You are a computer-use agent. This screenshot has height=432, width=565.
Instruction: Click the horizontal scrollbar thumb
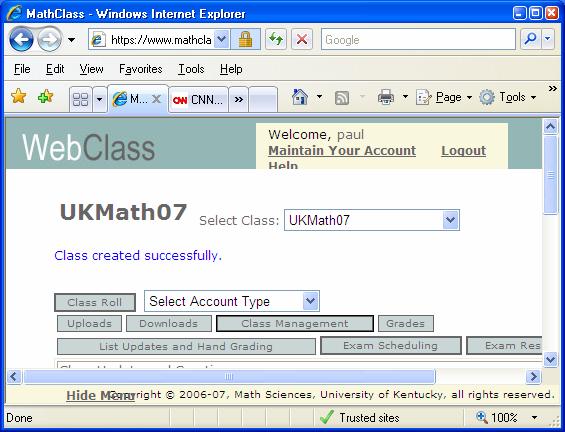229,377
